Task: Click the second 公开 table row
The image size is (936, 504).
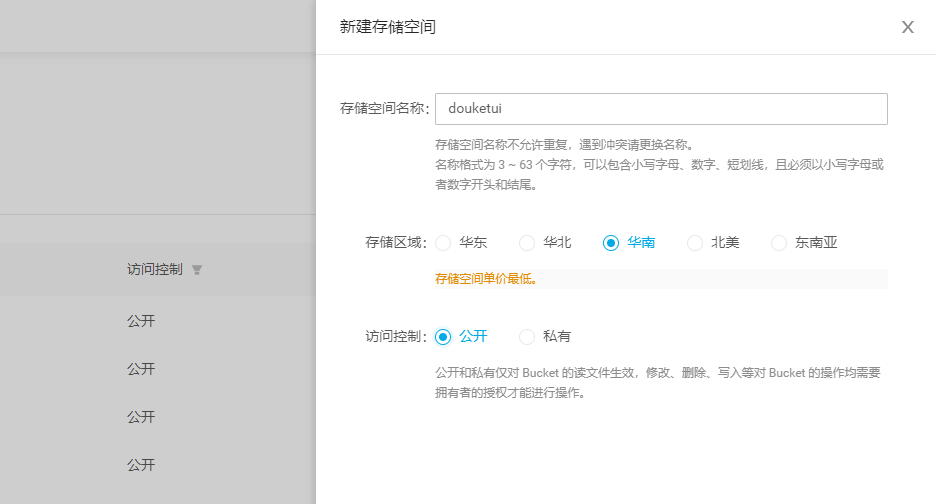Action: pos(141,369)
